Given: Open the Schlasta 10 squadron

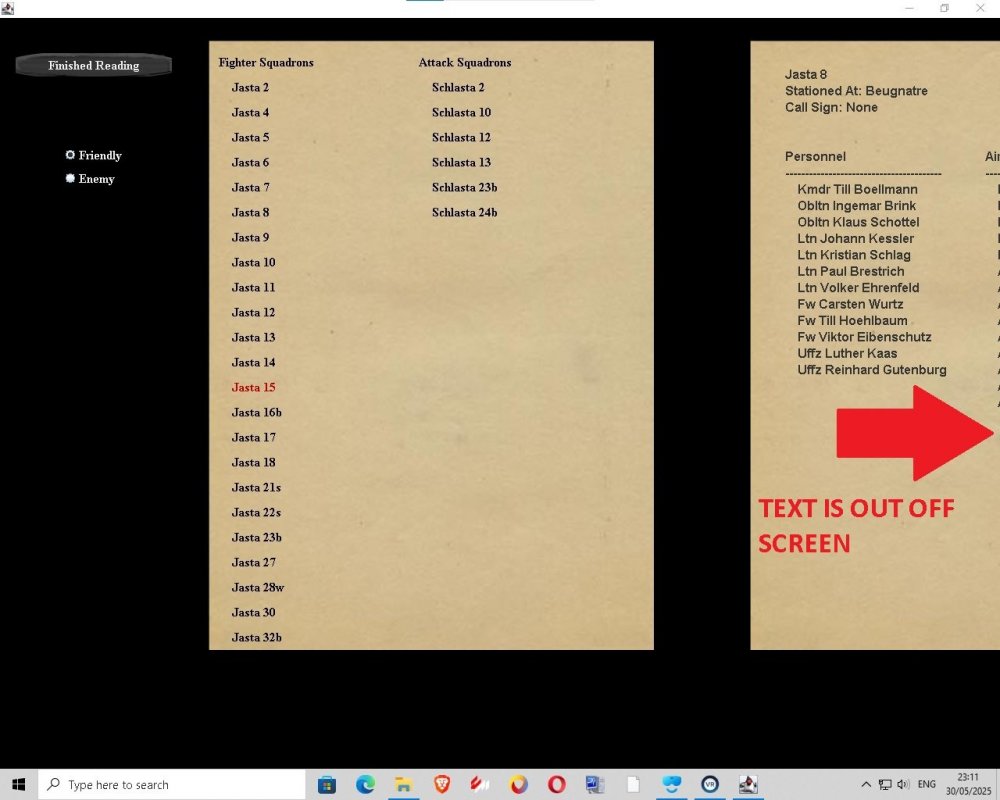Looking at the screenshot, I should tap(461, 112).
